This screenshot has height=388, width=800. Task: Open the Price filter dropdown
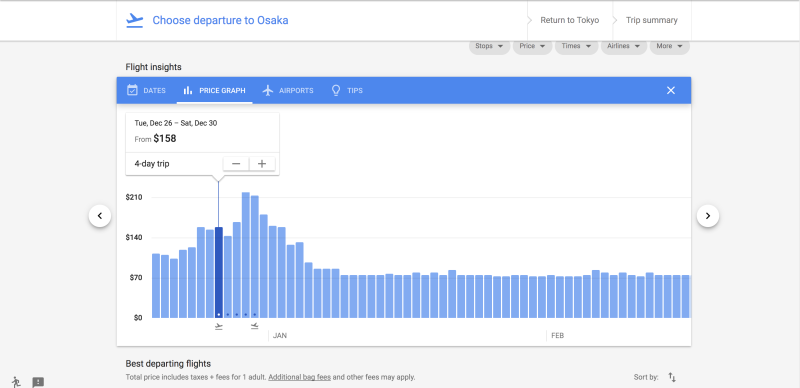(x=532, y=46)
